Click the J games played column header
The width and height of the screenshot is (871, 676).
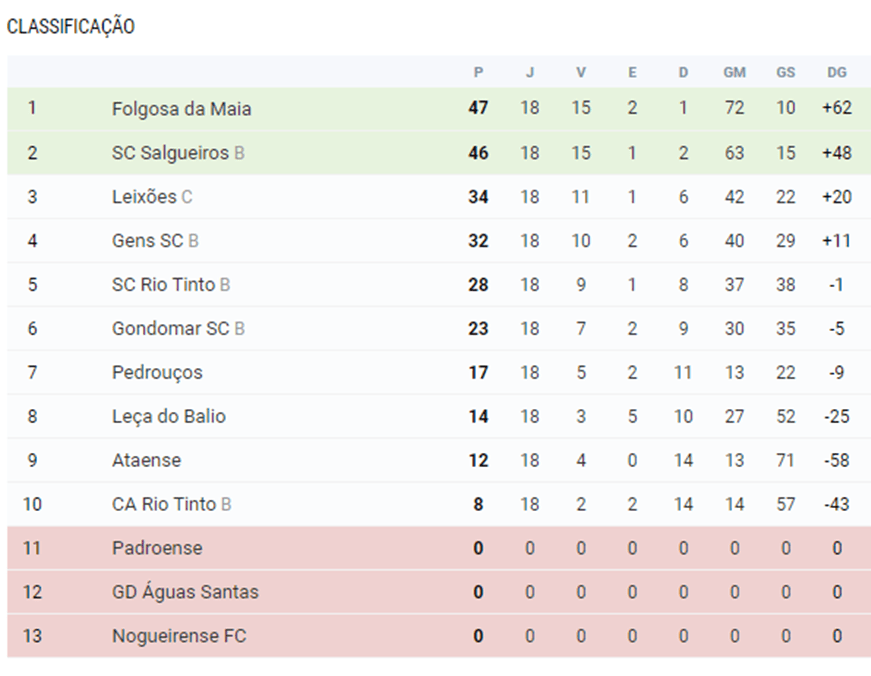(x=530, y=72)
